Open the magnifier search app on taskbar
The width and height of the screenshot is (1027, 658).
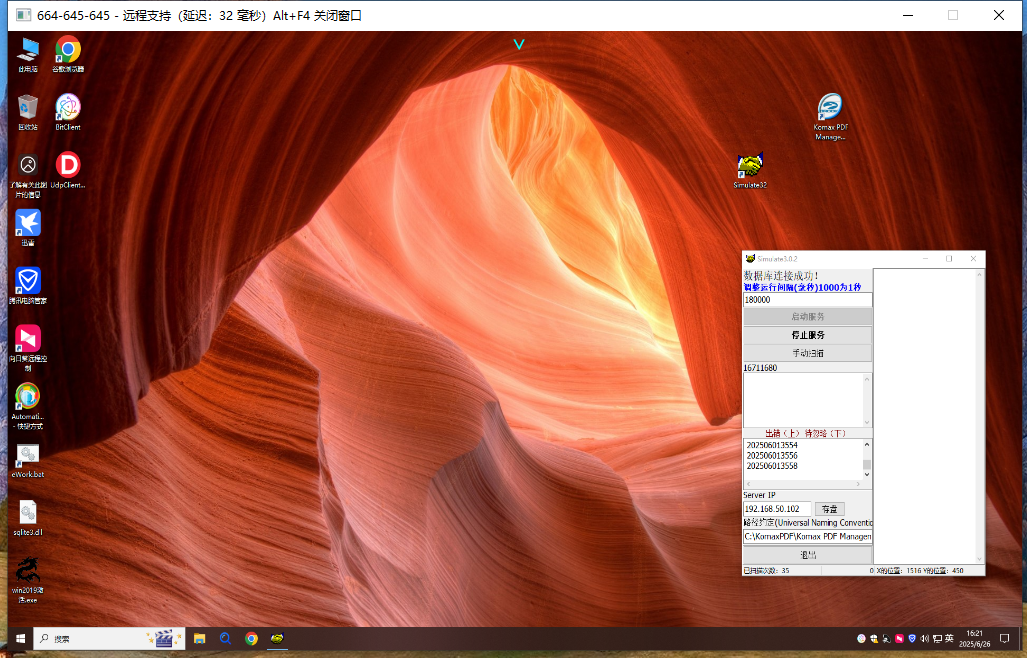coord(225,638)
